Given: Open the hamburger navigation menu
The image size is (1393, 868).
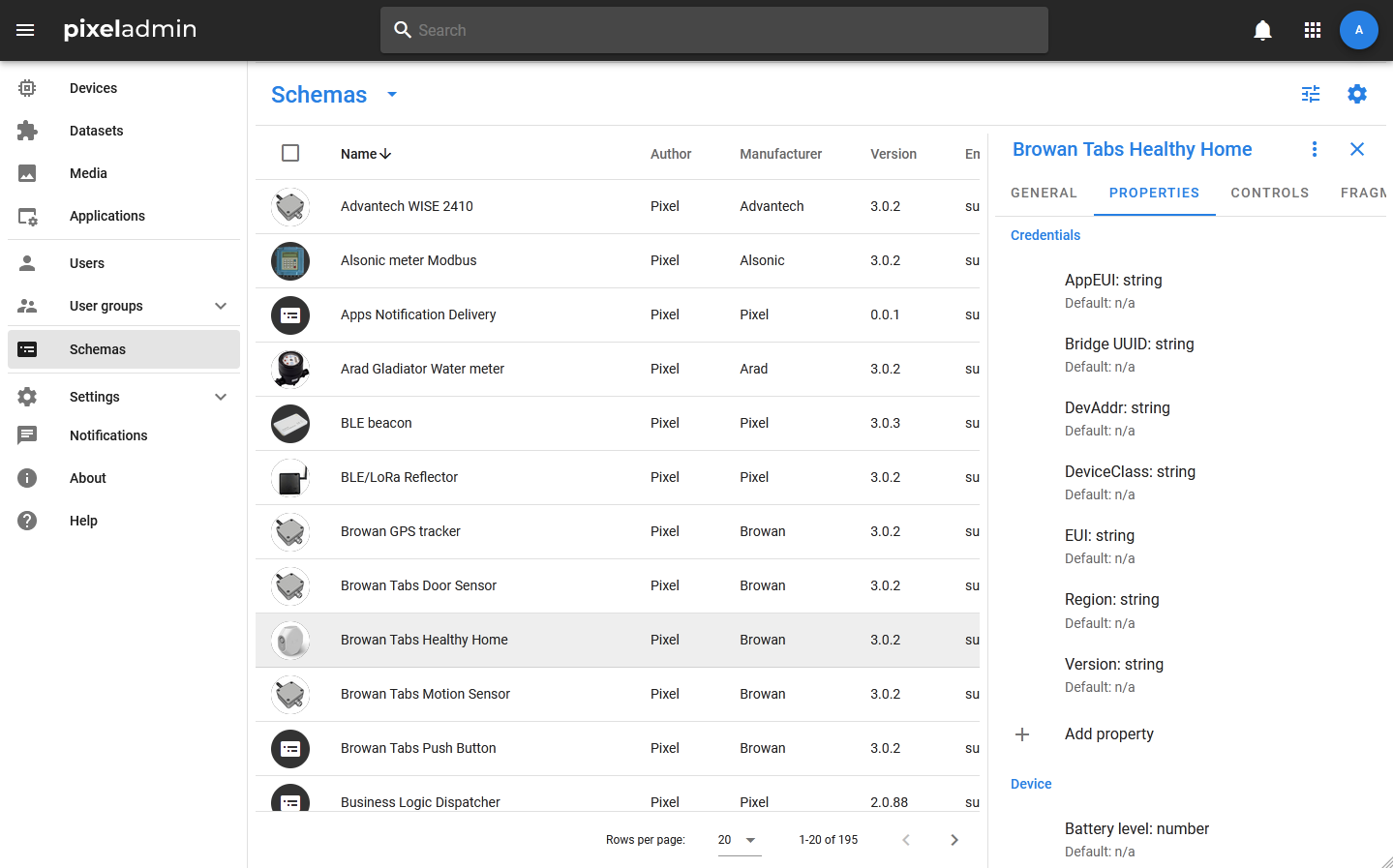Looking at the screenshot, I should point(25,30).
